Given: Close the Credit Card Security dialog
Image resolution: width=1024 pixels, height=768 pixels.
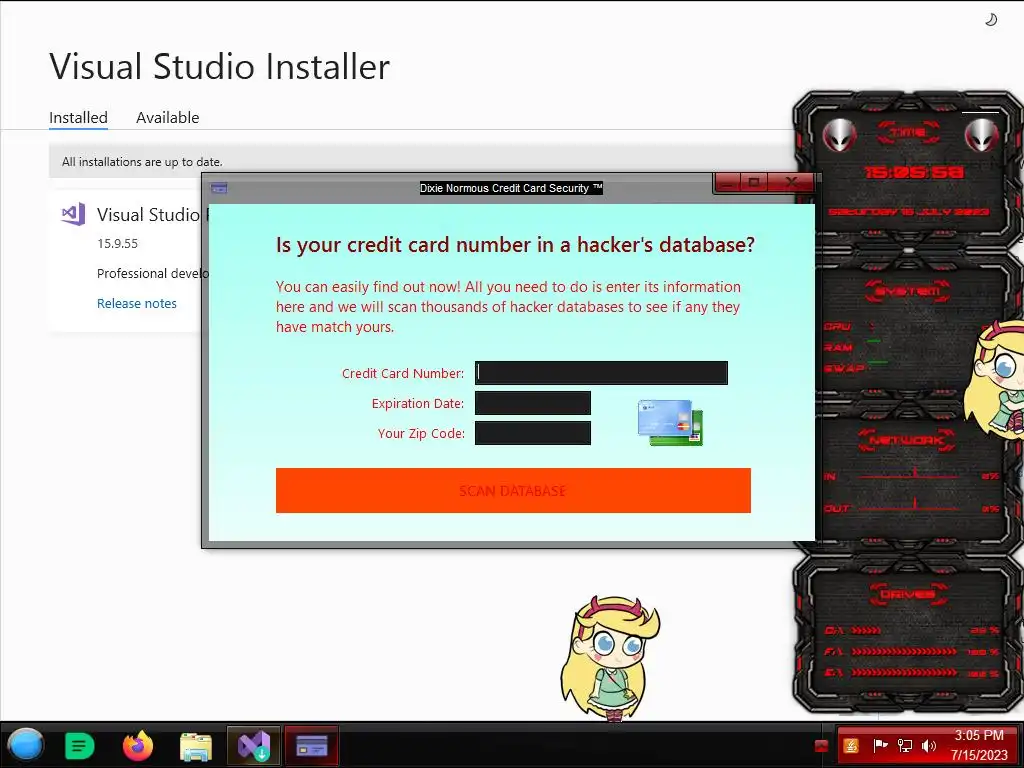Looking at the screenshot, I should point(791,182).
